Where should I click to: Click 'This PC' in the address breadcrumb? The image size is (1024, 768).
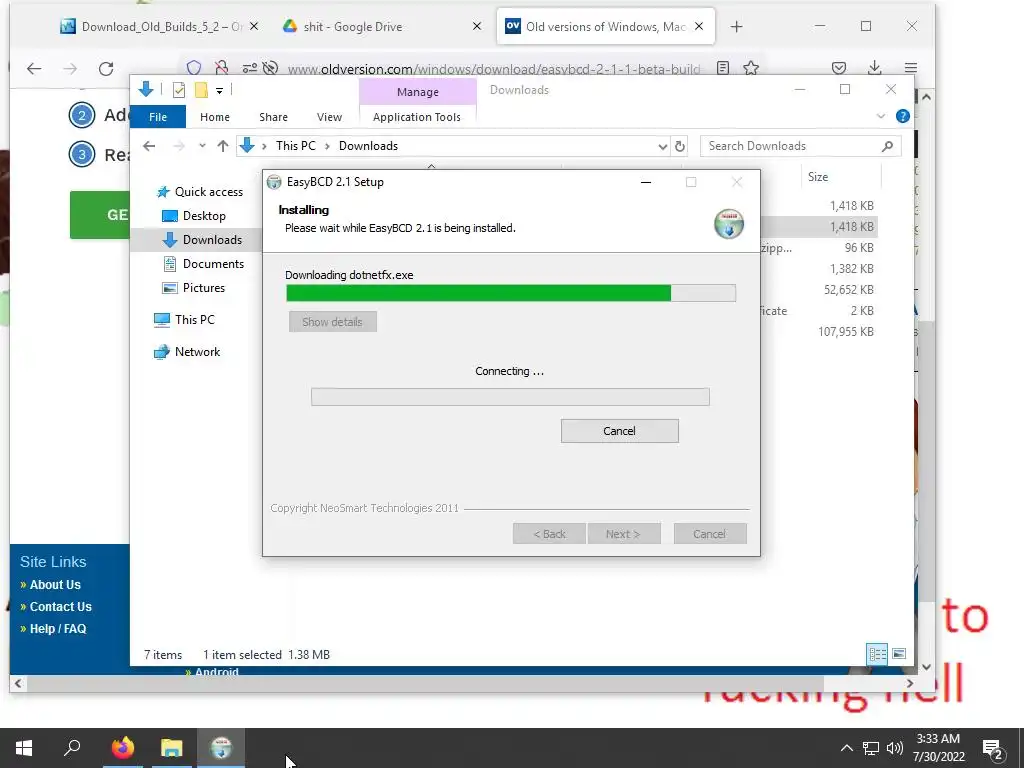pos(295,146)
